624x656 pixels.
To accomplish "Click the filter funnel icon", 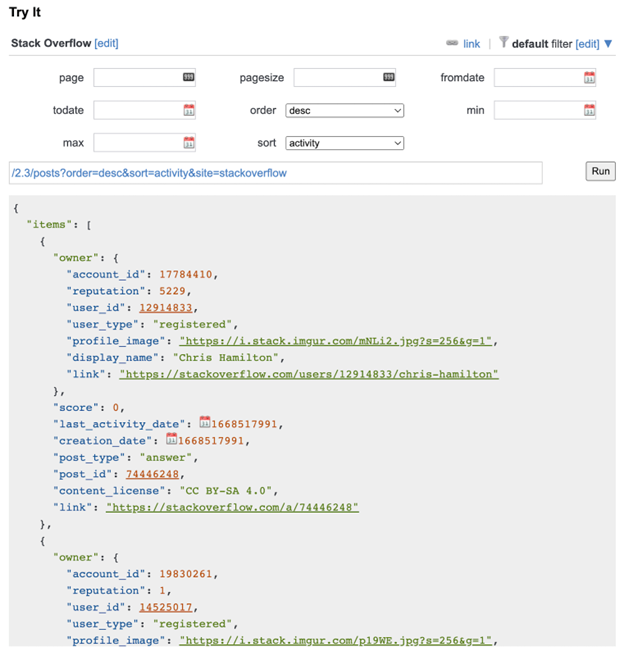I will 504,43.
